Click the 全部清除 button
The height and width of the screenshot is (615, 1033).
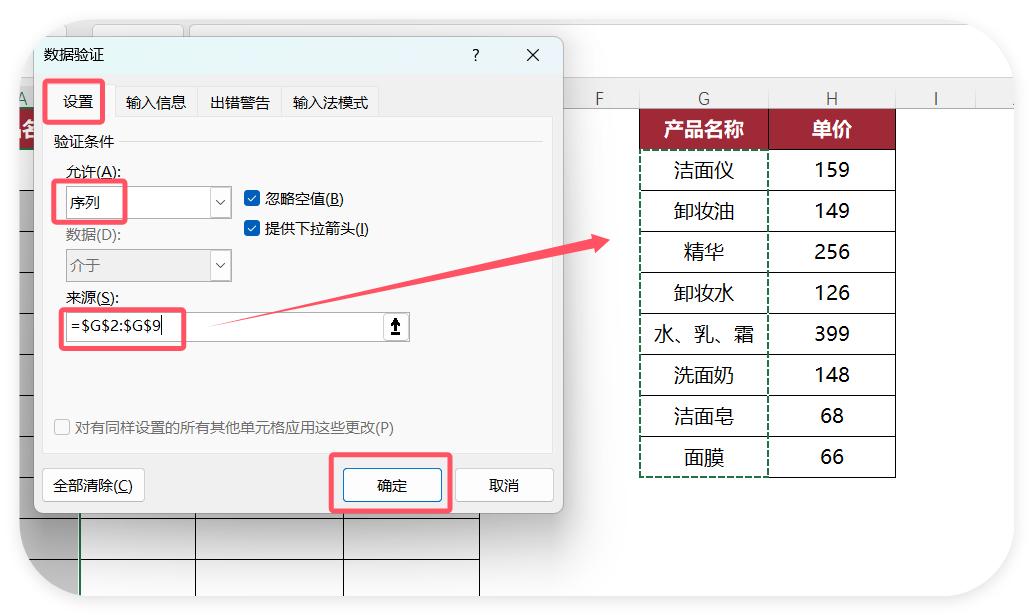tap(93, 485)
